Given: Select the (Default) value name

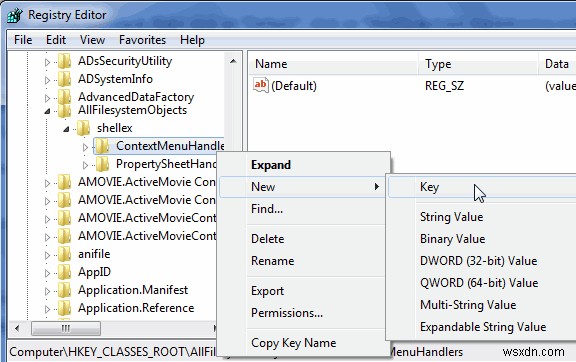Looking at the screenshot, I should (294, 86).
